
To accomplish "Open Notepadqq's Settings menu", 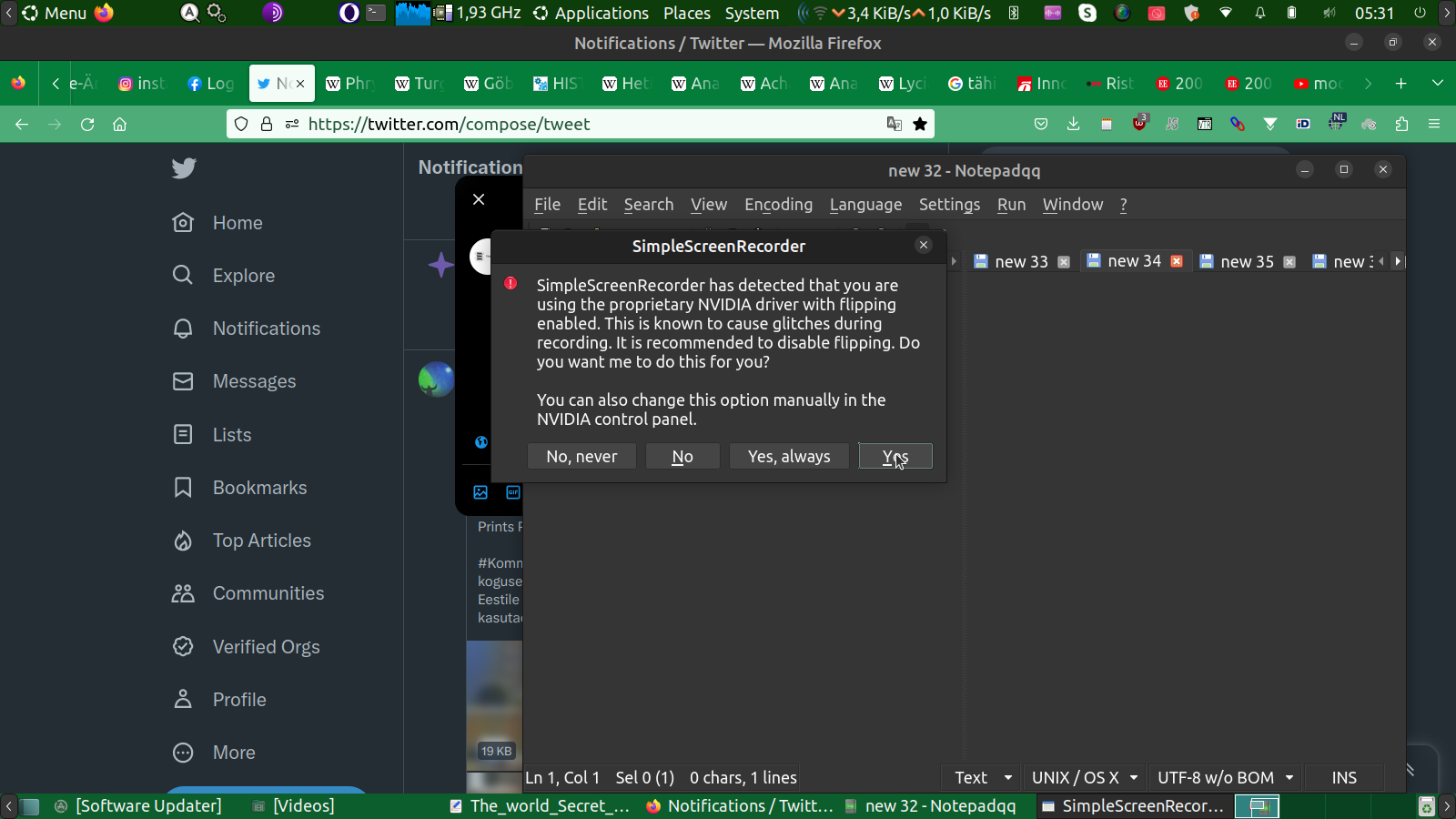I will pyautogui.click(x=949, y=205).
